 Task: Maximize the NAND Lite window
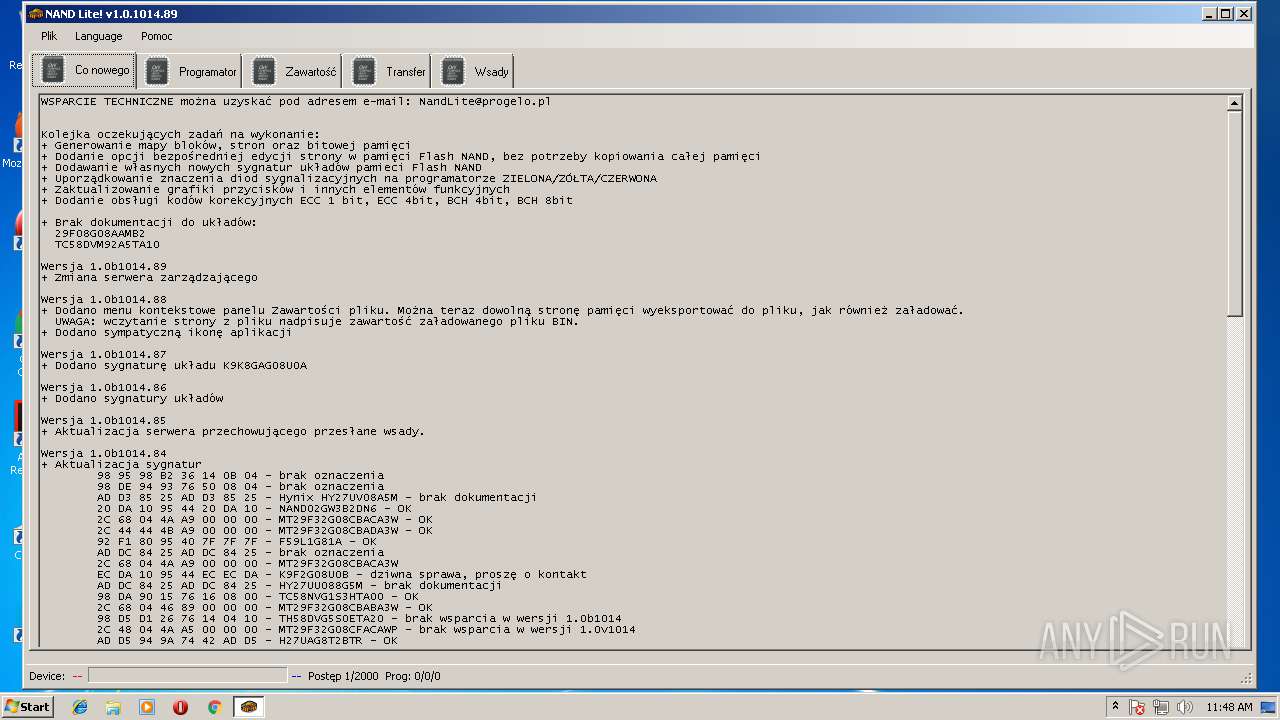pyautogui.click(x=1226, y=14)
